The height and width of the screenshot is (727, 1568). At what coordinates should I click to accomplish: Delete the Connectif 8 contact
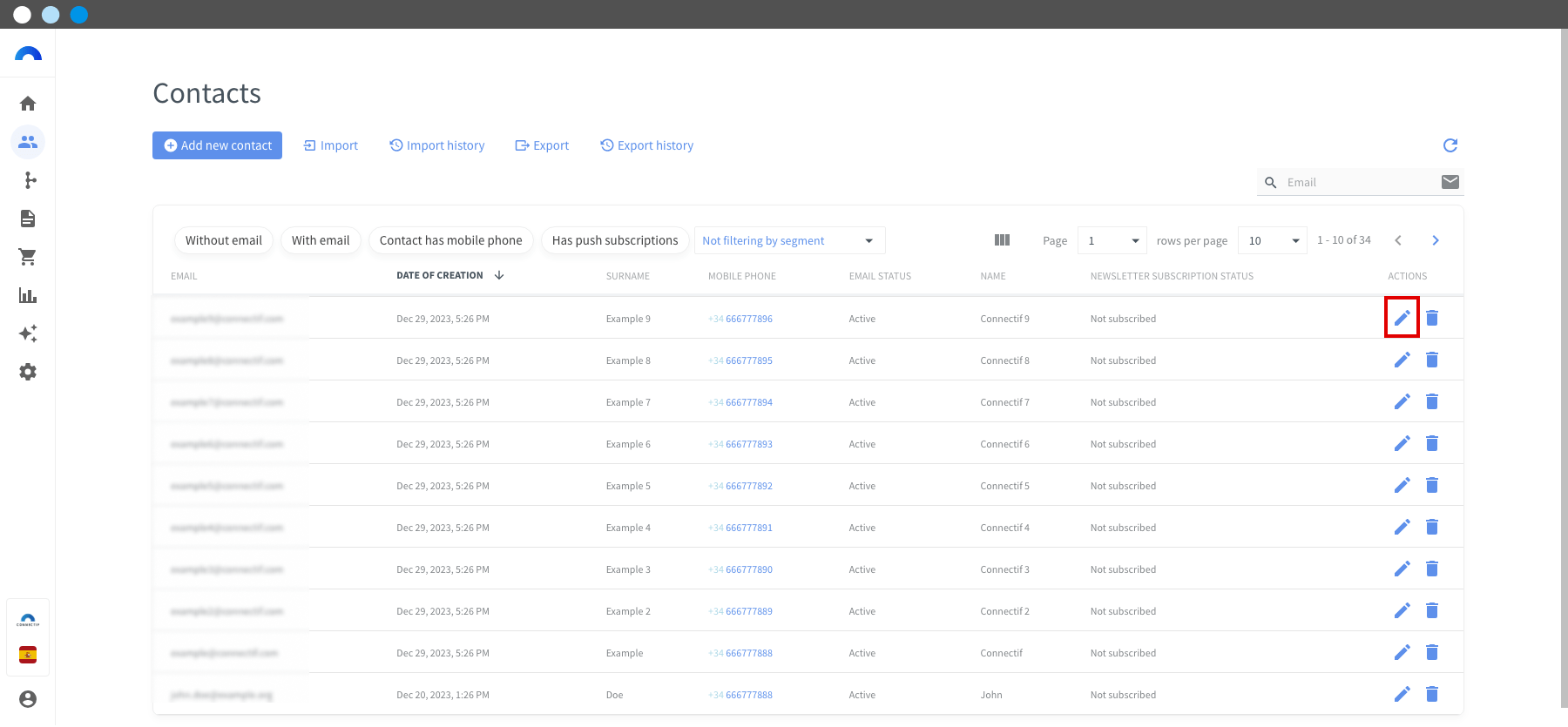tap(1432, 360)
